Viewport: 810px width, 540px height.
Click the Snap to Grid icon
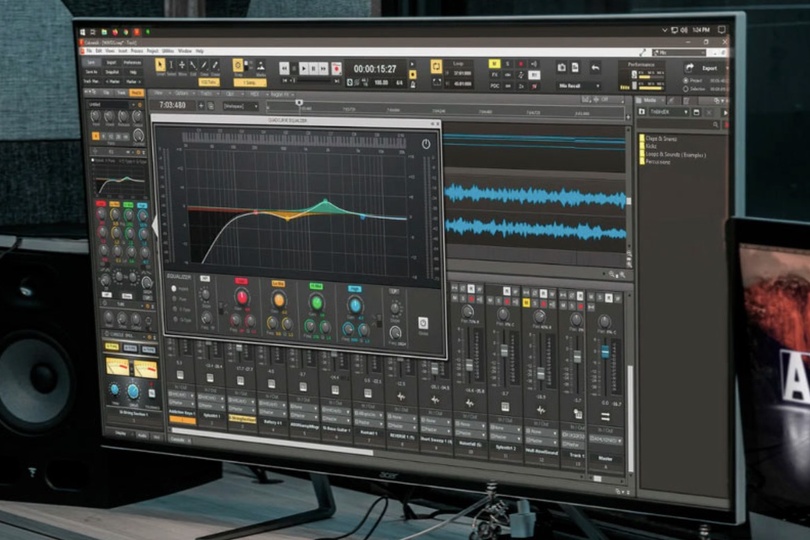[238, 65]
